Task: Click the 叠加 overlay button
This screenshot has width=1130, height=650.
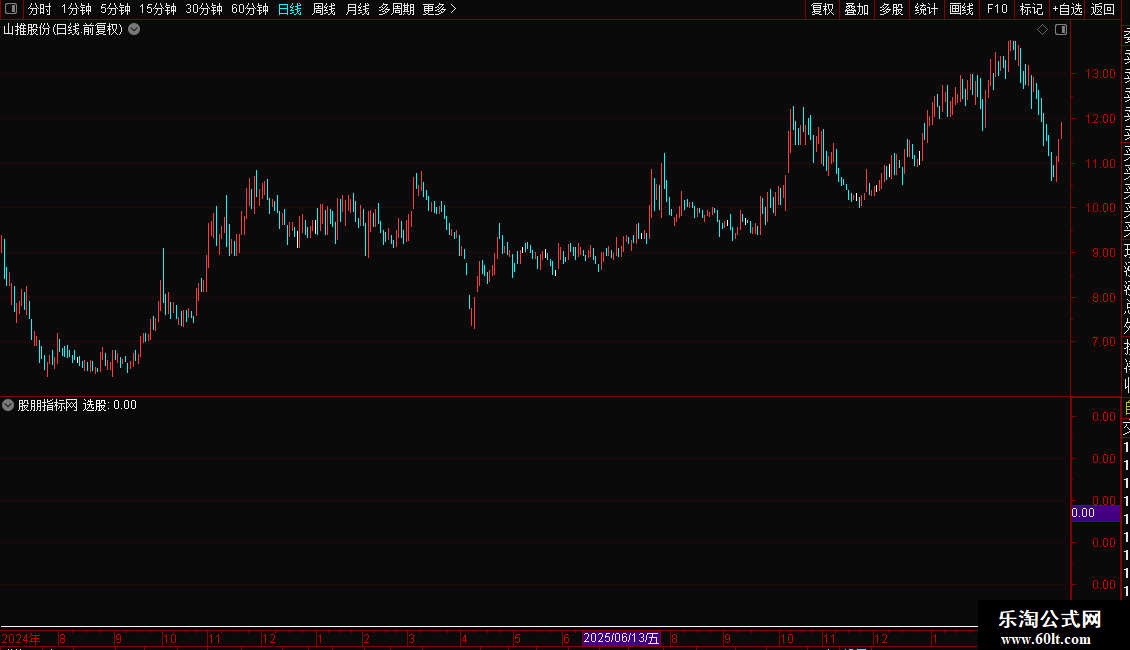Action: (857, 9)
